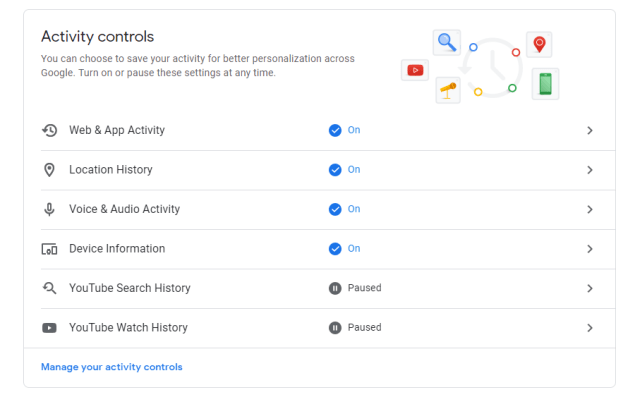Click the red YouTube illustration tile
This screenshot has height=397, width=640.
pos(415,70)
